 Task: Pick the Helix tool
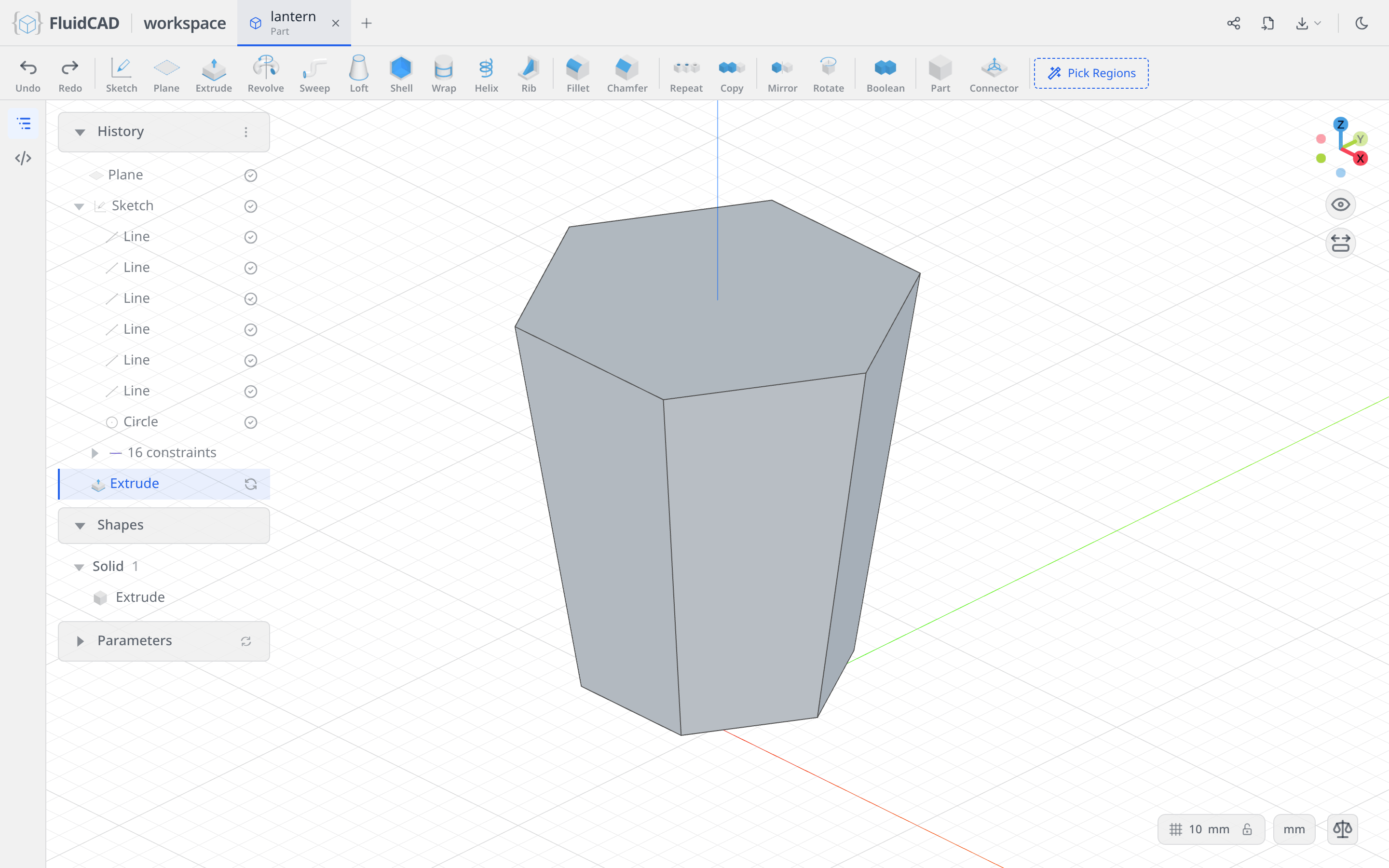(486, 75)
